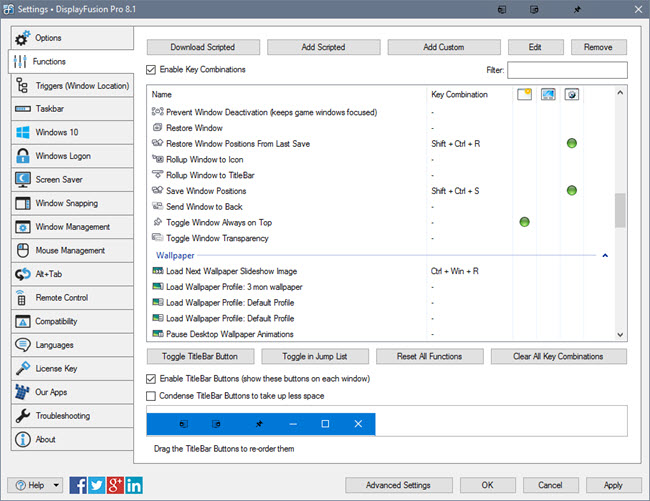650x501 pixels.
Task: Click green dot on Toggle Always on Top row
Action: point(524,222)
